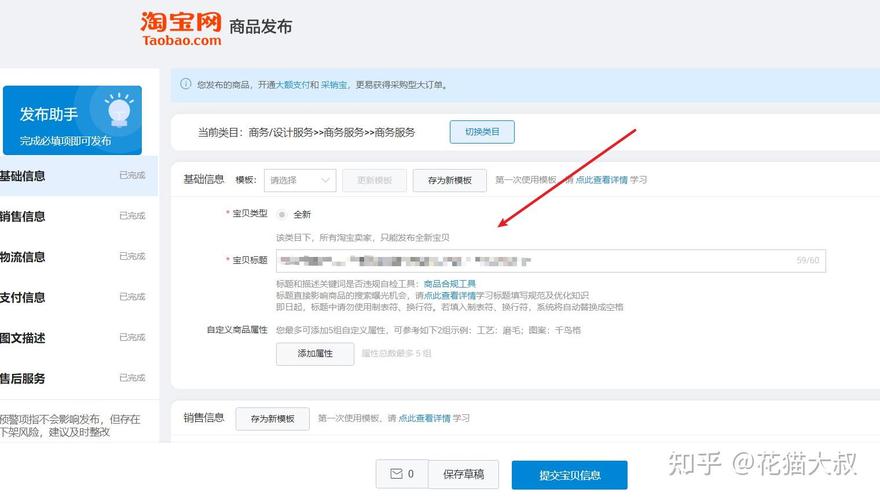Jump to 支付信息 in sidebar
Viewport: 880px width, 500px height.
coord(24,297)
